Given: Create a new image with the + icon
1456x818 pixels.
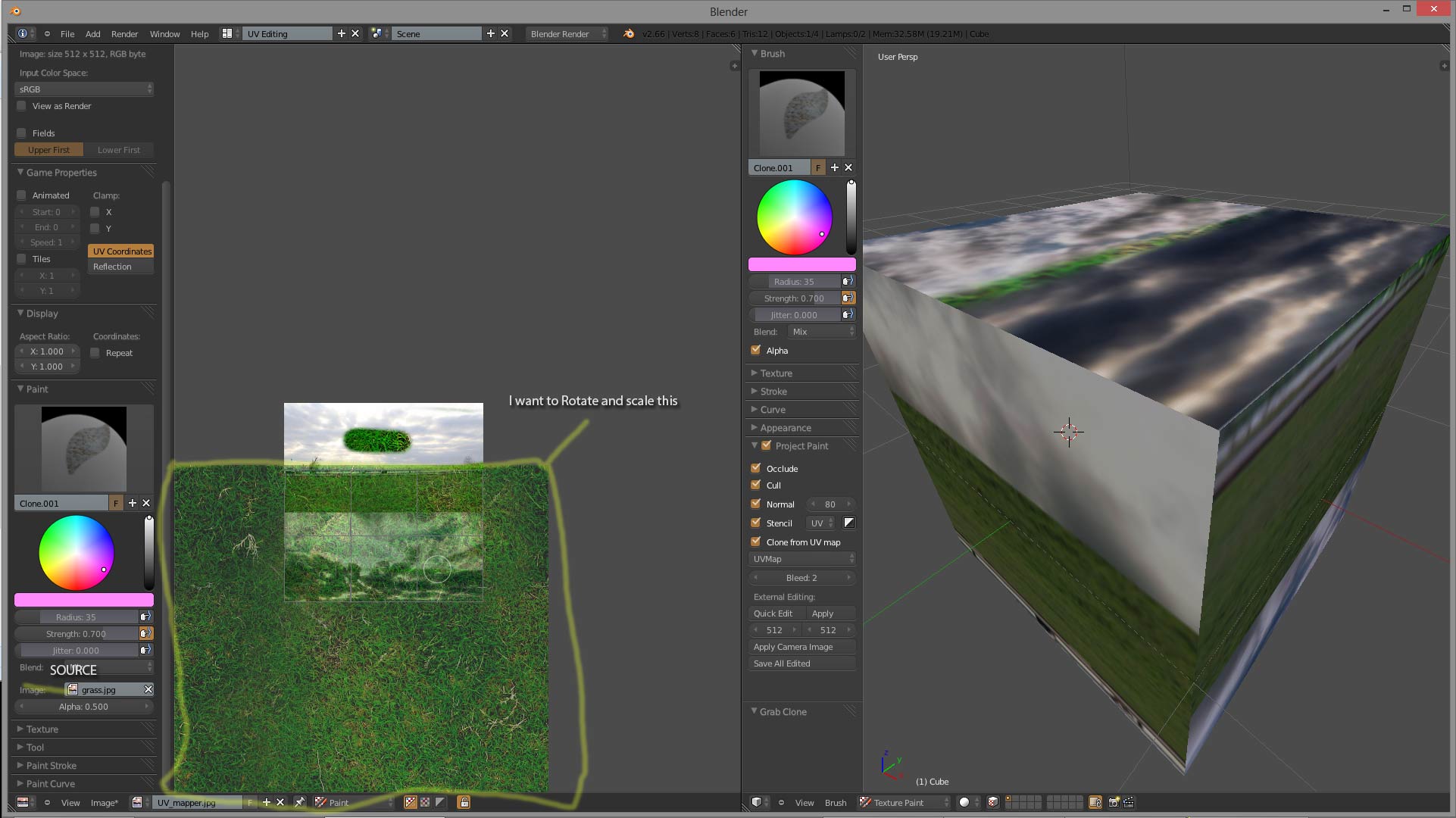Looking at the screenshot, I should click(x=266, y=802).
